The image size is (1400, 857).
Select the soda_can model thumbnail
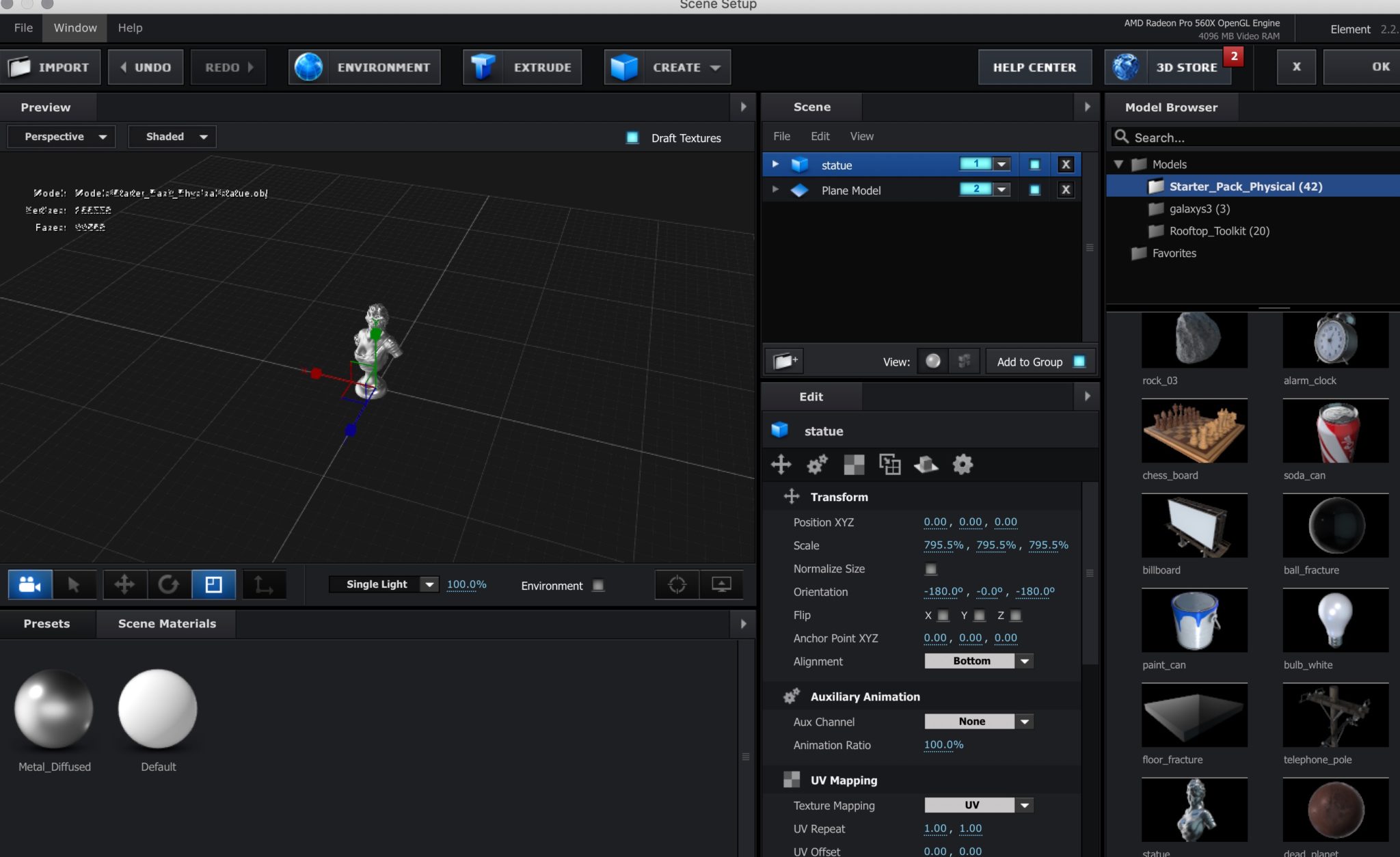[1336, 431]
